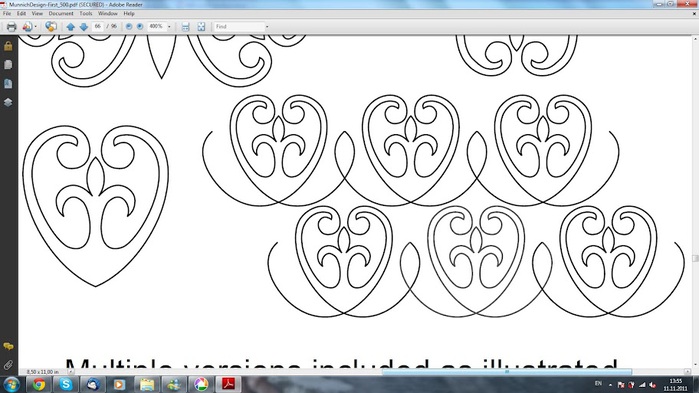699x393 pixels.
Task: Enable scrolling pages fit-width mode
Action: pyautogui.click(x=185, y=27)
